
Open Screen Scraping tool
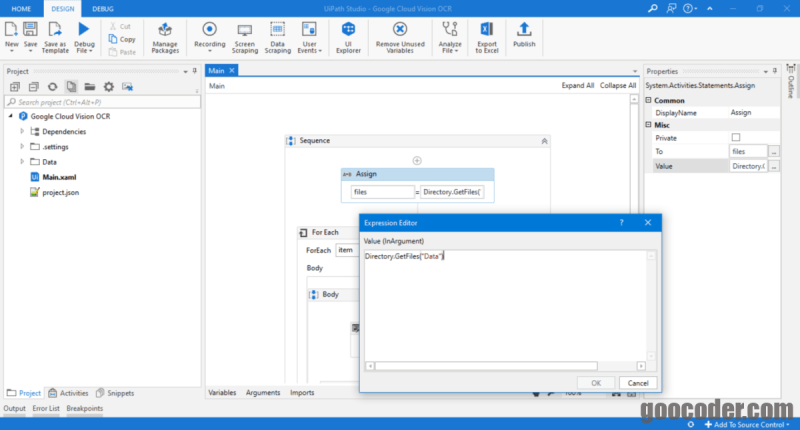[x=244, y=37]
